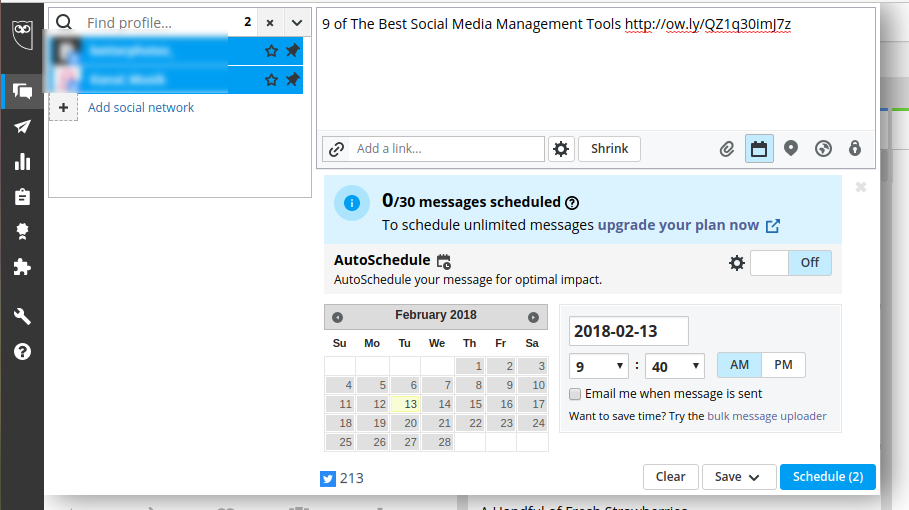Open Analytics bar chart in sidebar
909x510 pixels.
click(x=22, y=162)
